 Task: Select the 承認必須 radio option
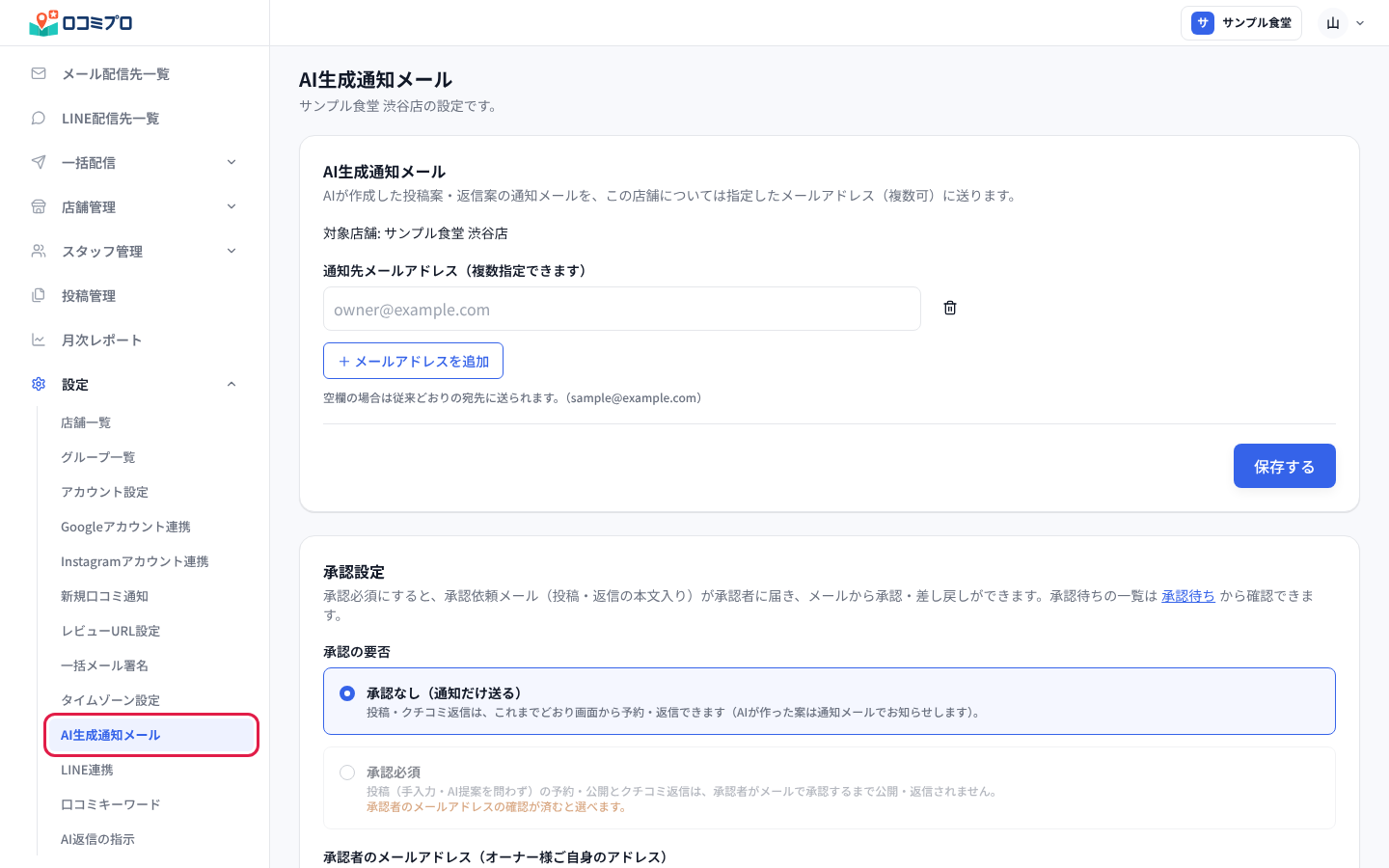[347, 773]
